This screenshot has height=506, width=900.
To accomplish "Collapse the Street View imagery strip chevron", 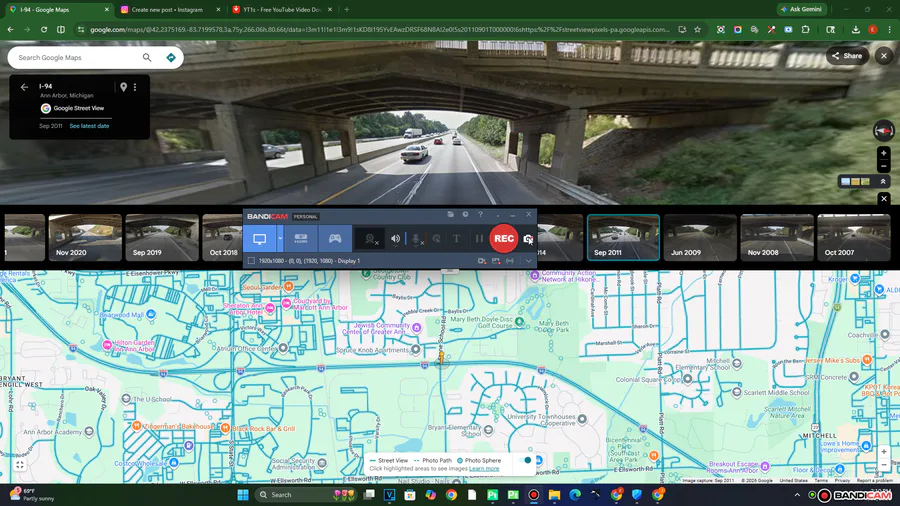I will (x=883, y=181).
